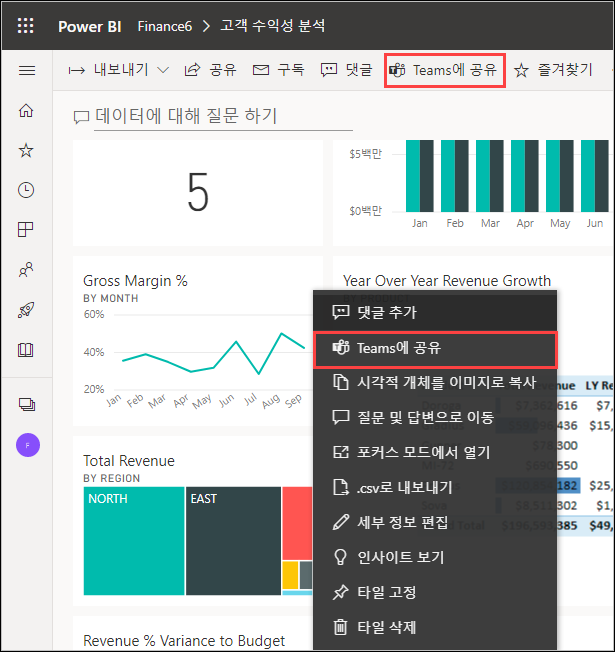Click the Gross Margin % tile title
The image size is (615, 652).
click(x=135, y=281)
